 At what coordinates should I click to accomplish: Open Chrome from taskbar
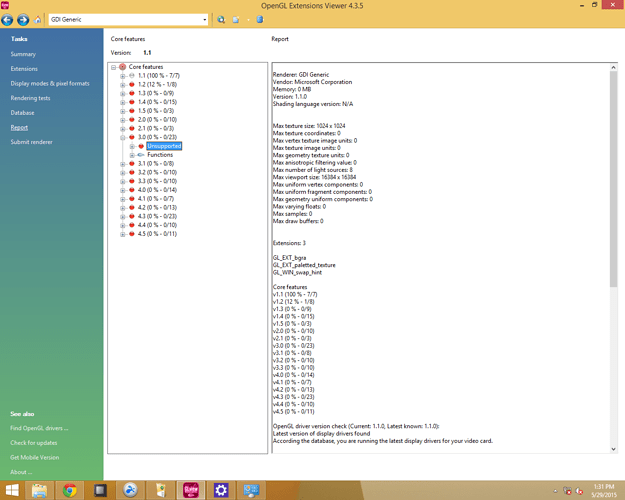[x=69, y=490]
